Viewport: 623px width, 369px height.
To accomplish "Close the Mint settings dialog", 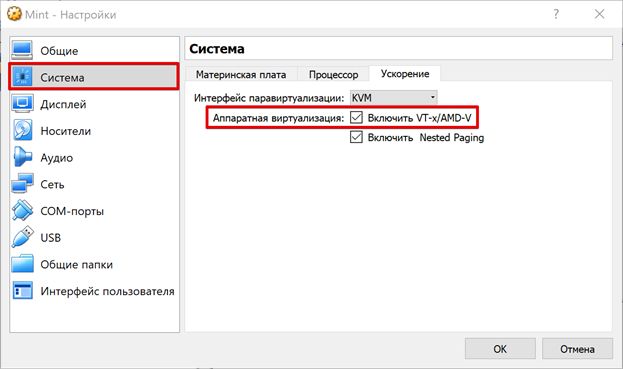I will pos(600,14).
